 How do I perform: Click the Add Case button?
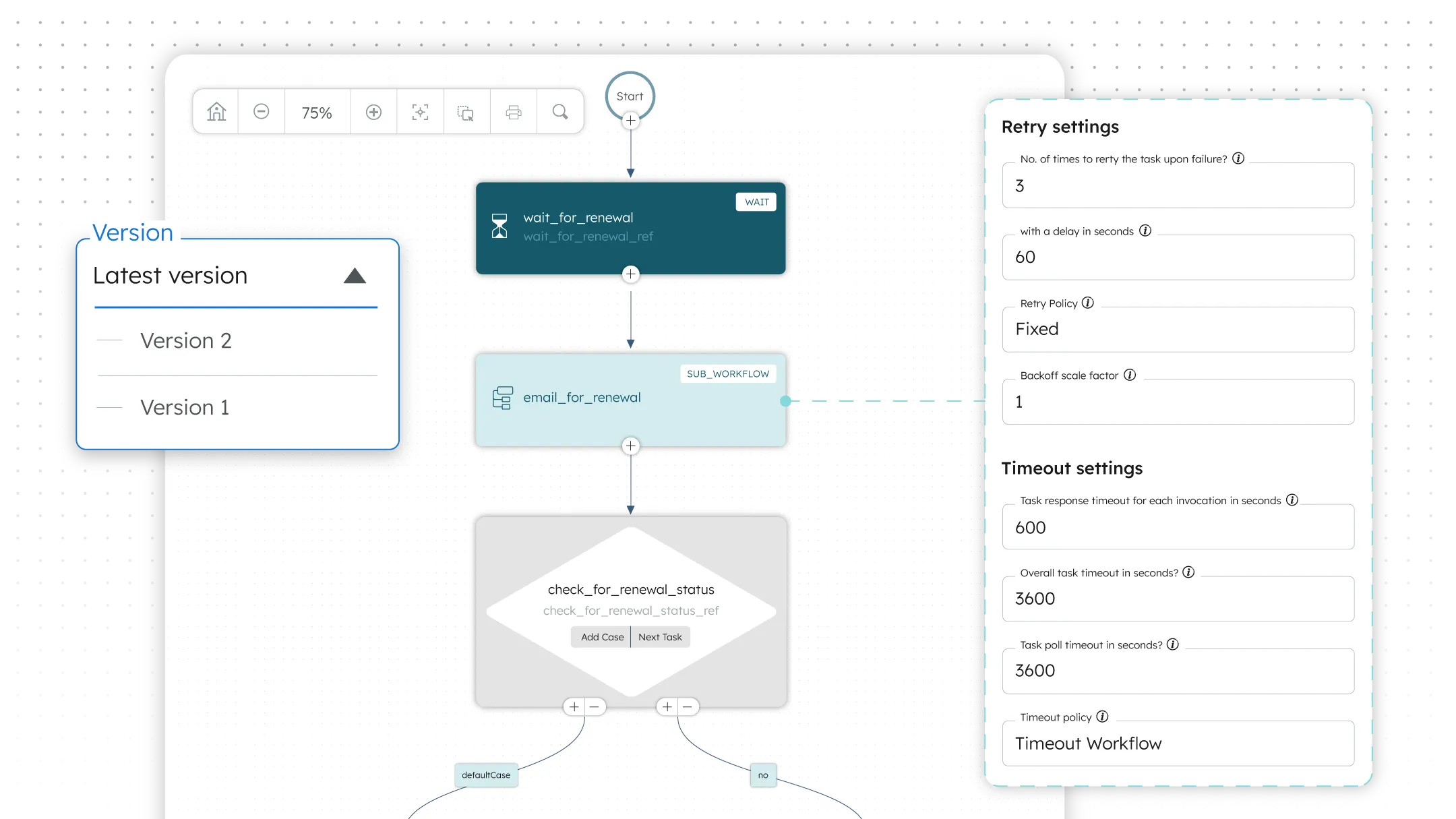[602, 637]
